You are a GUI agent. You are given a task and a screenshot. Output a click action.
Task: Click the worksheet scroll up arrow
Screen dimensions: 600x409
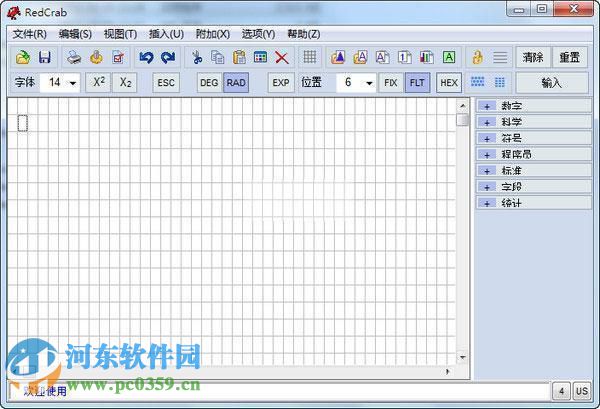463,106
